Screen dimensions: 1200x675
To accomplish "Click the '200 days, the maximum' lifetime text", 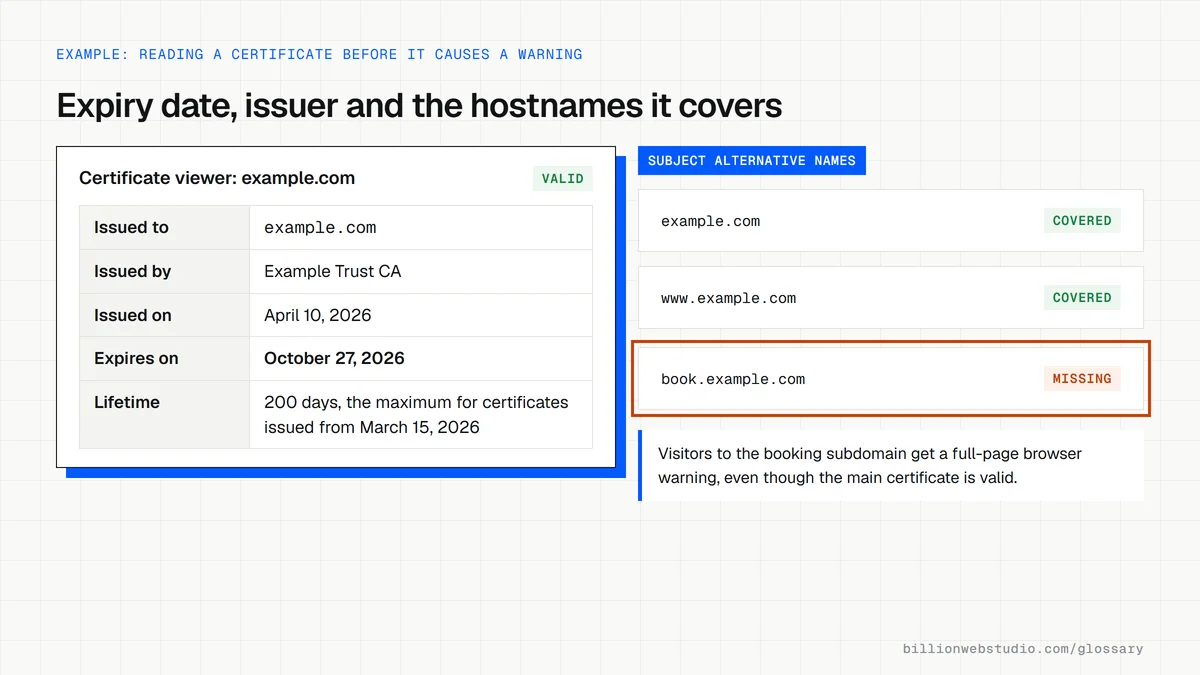I will point(416,415).
